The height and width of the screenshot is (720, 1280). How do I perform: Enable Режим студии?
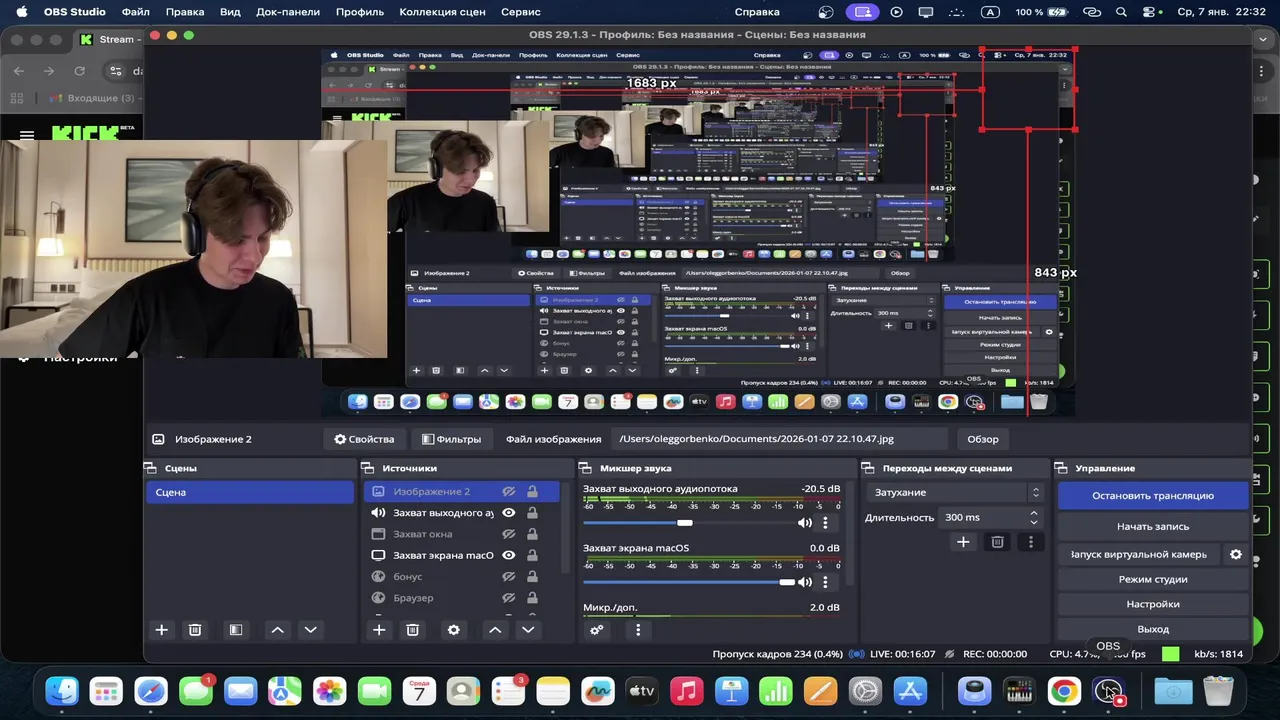coord(1153,579)
